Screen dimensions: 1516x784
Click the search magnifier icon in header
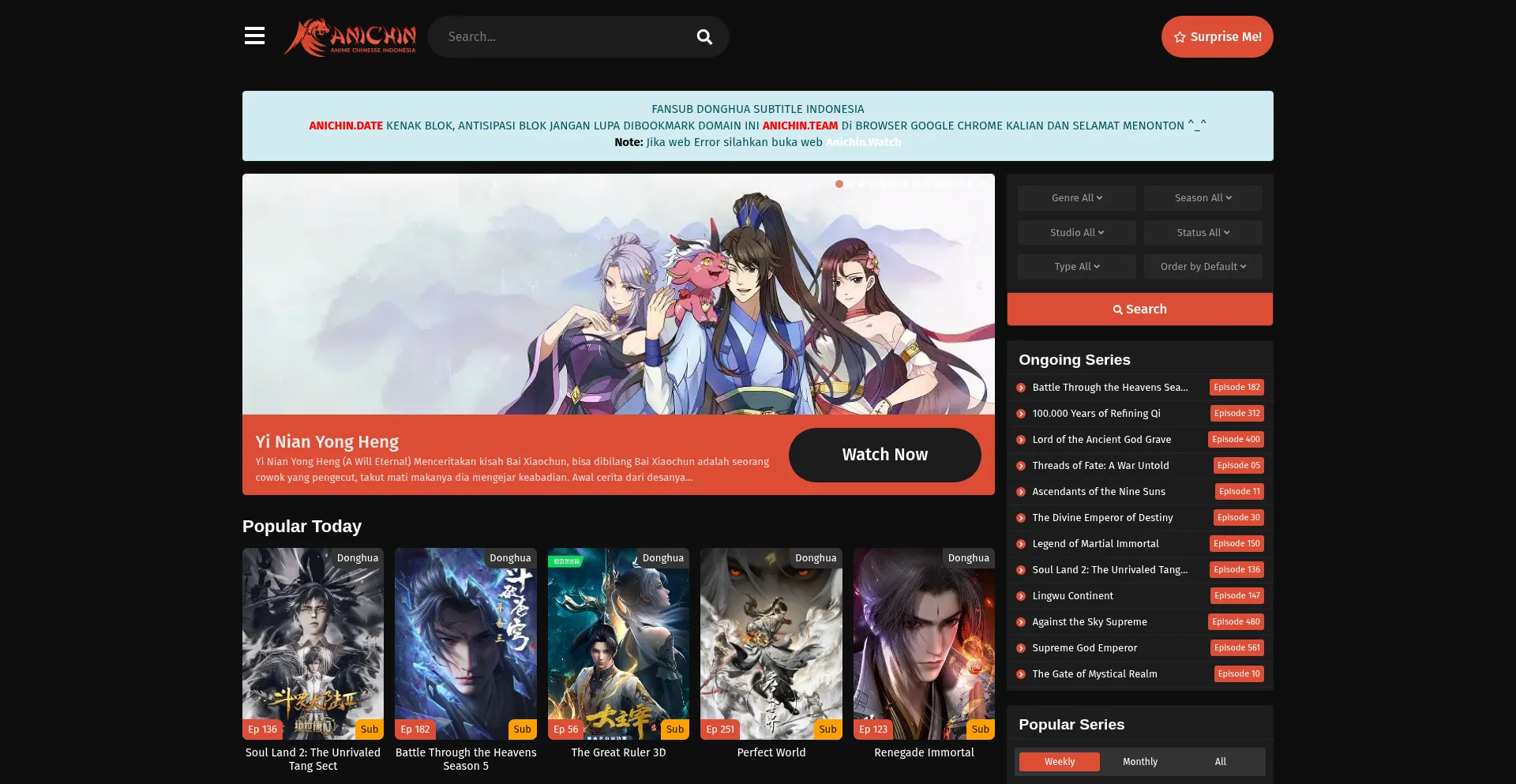click(704, 37)
